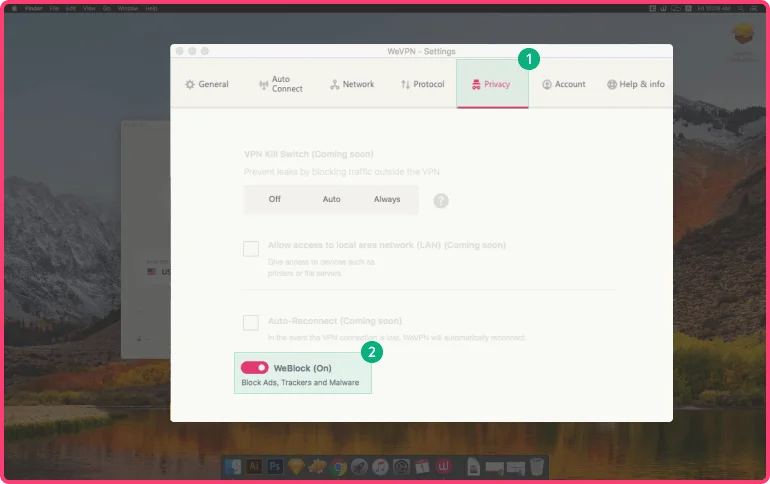Set the VPN Kill Switch to Always

point(387,199)
